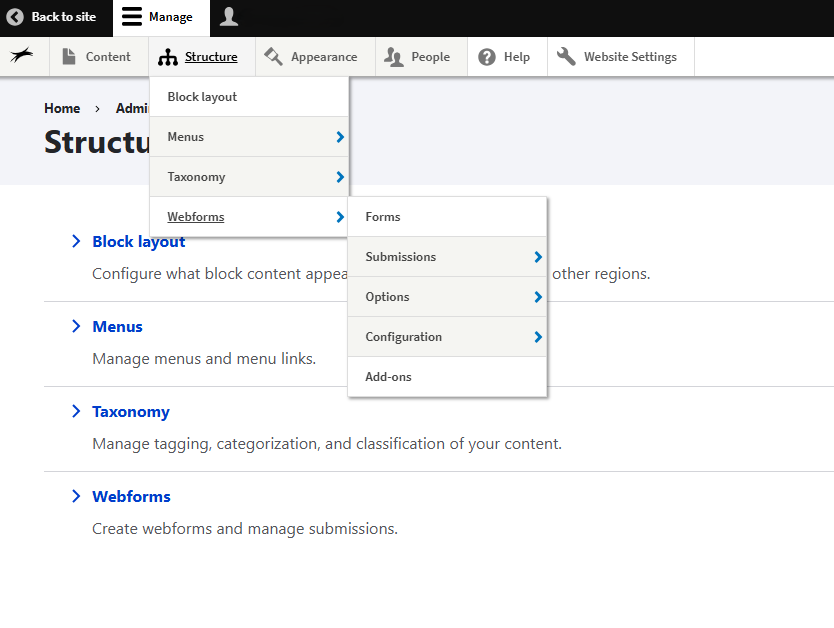
Task: Click 'Create webforms and manage submissions.' text
Action: coord(245,529)
